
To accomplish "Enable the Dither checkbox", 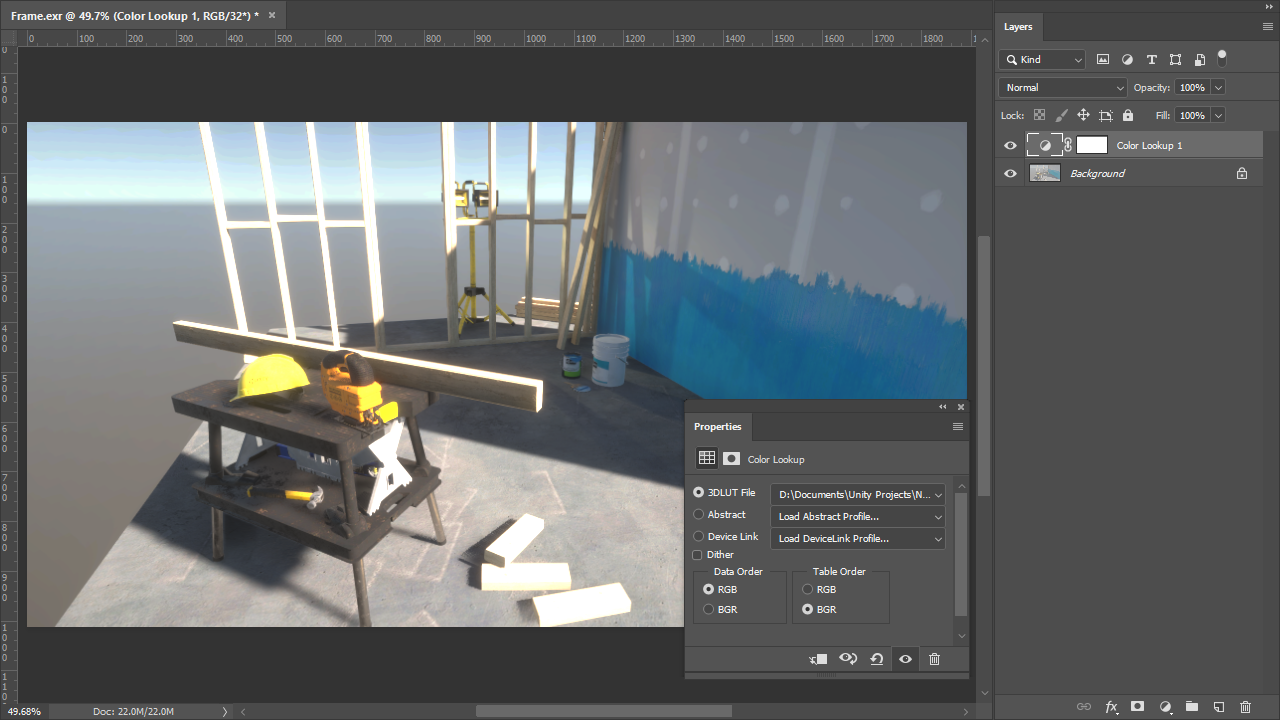I will [697, 555].
